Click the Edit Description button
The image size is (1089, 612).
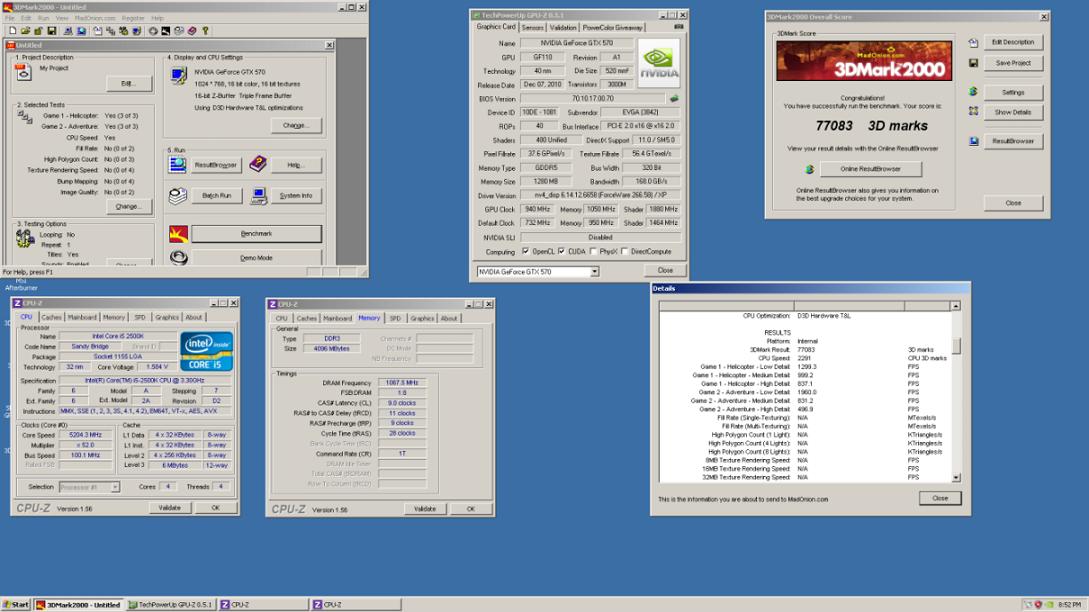[x=1013, y=42]
